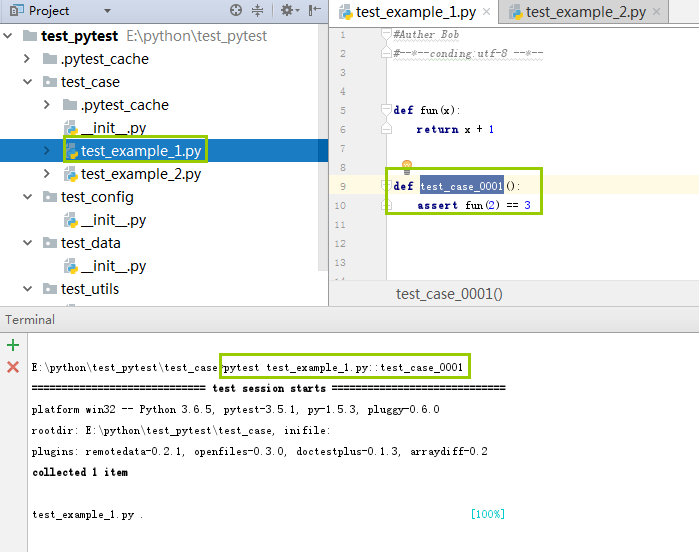The height and width of the screenshot is (552, 699).
Task: Open the Project view dropdown
Action: [x=107, y=11]
